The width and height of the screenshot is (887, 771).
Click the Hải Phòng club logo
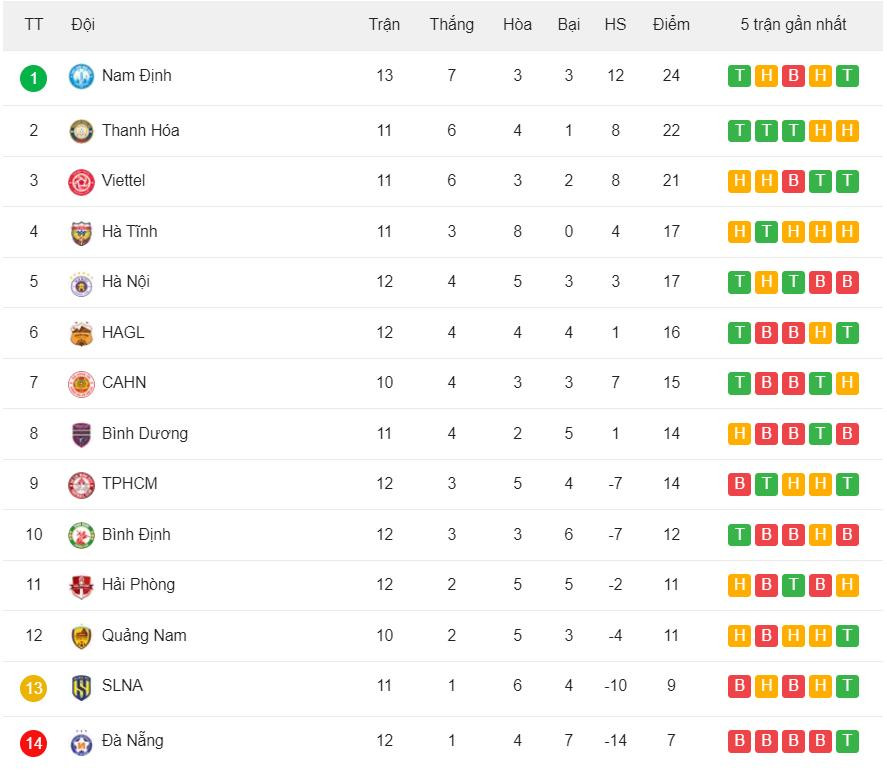(x=81, y=586)
